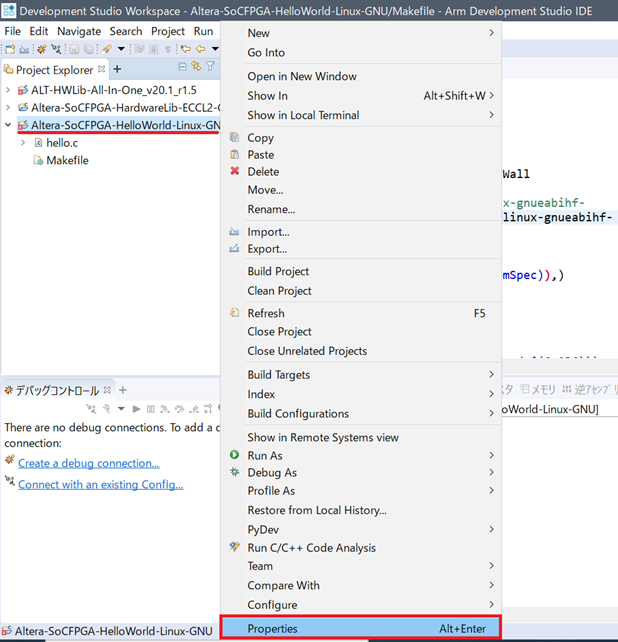Select hello.c in the project tree

point(62,143)
